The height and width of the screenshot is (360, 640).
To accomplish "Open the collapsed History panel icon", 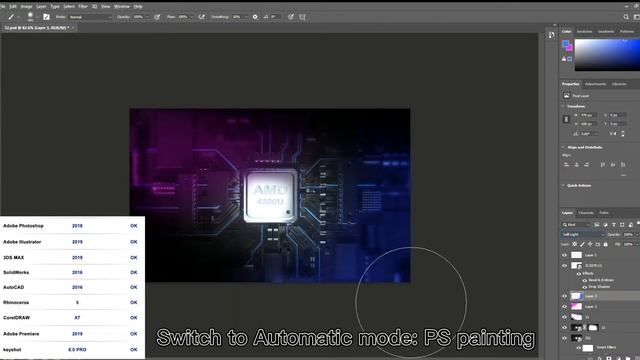I will pos(551,35).
